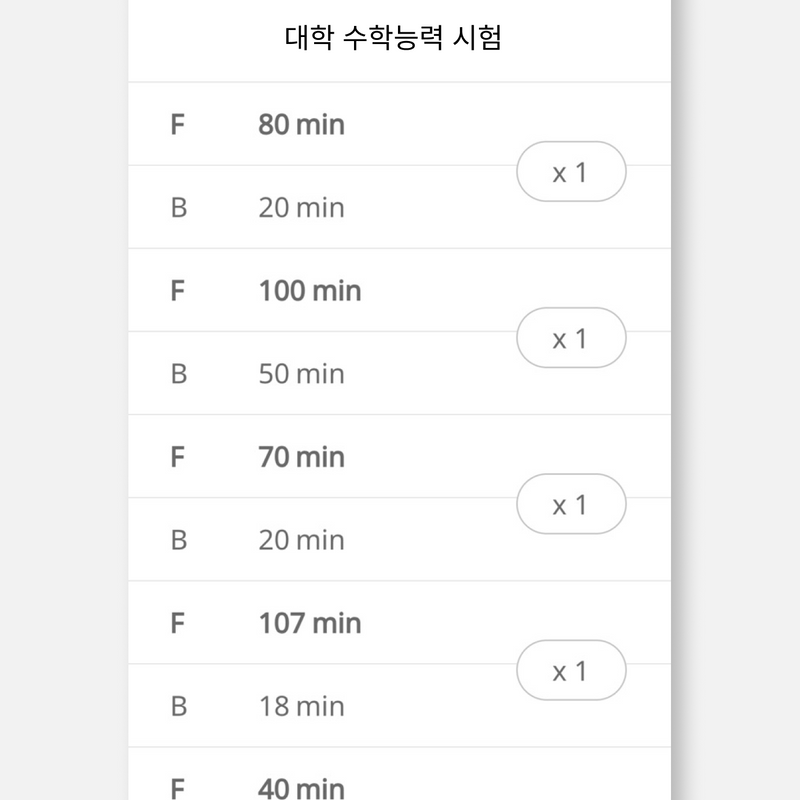Click the F label beside 107 min
800x800 pixels.
[x=178, y=623]
